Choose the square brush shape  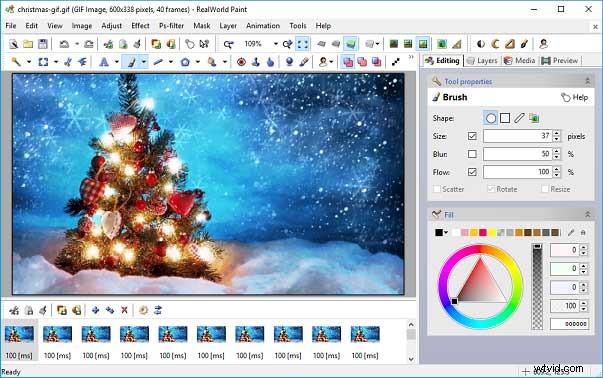point(505,118)
